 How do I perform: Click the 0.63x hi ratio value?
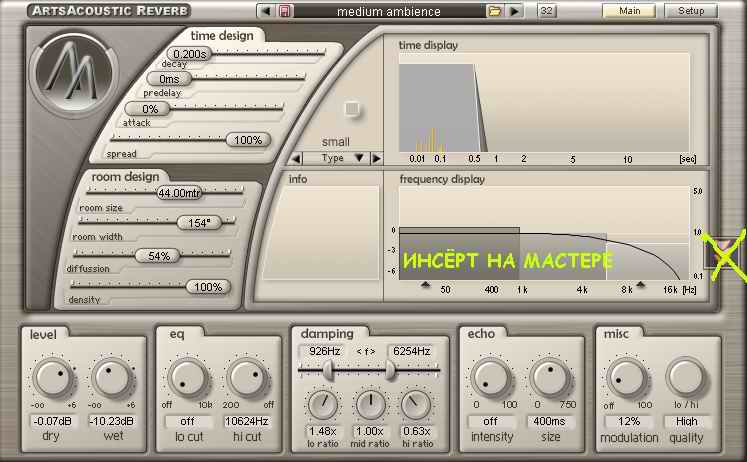[416, 431]
